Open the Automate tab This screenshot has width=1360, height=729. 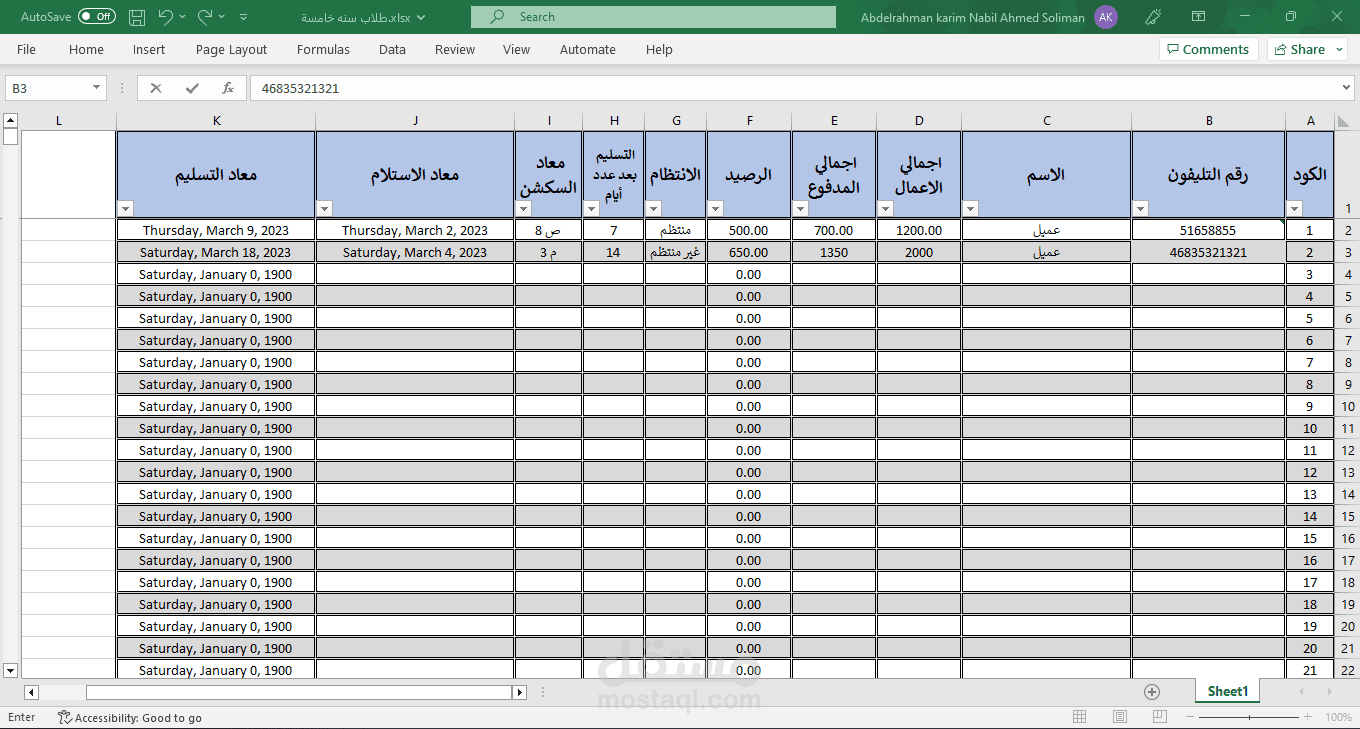point(588,49)
